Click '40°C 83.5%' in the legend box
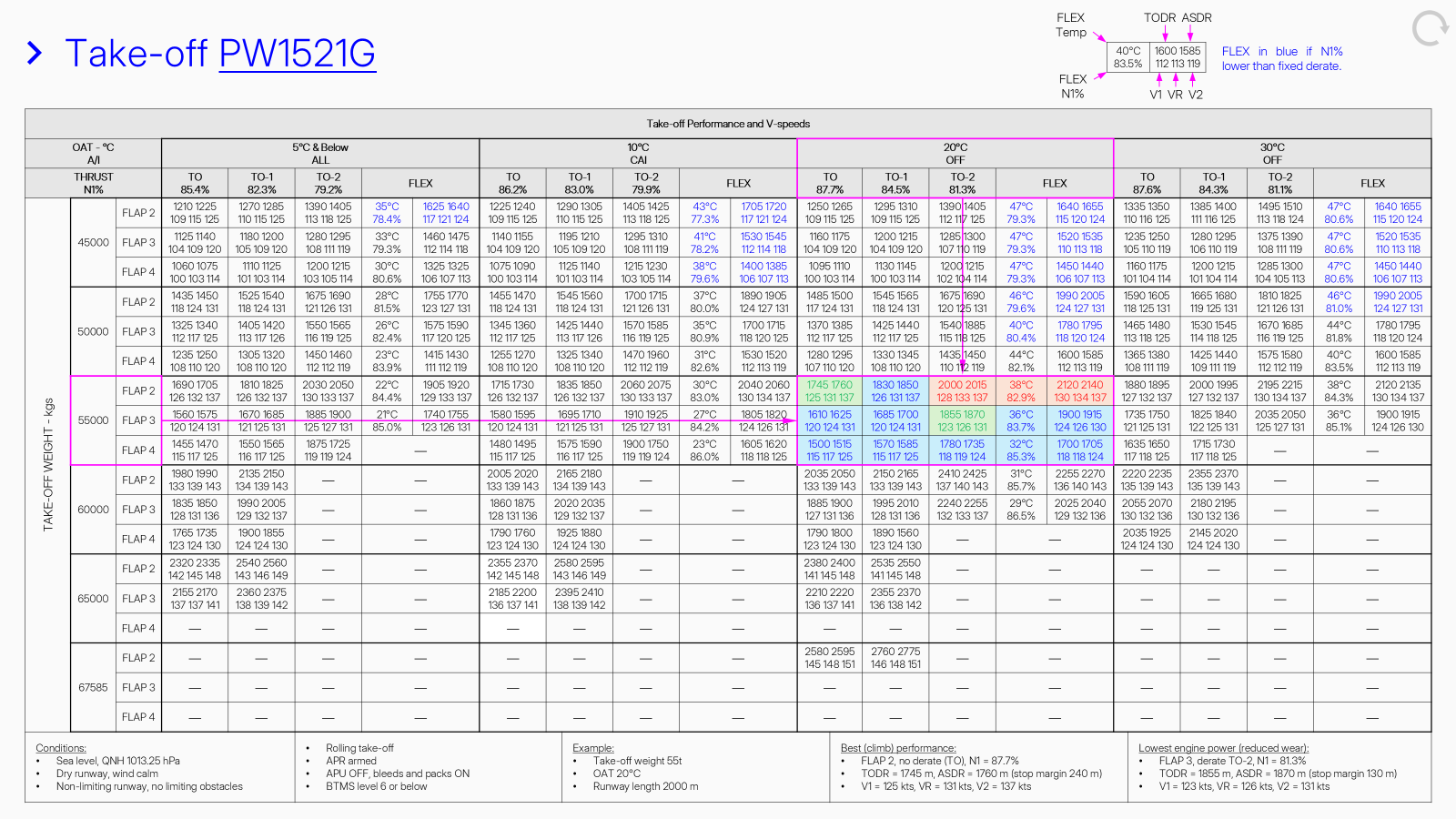The image size is (1456, 819). click(1128, 57)
